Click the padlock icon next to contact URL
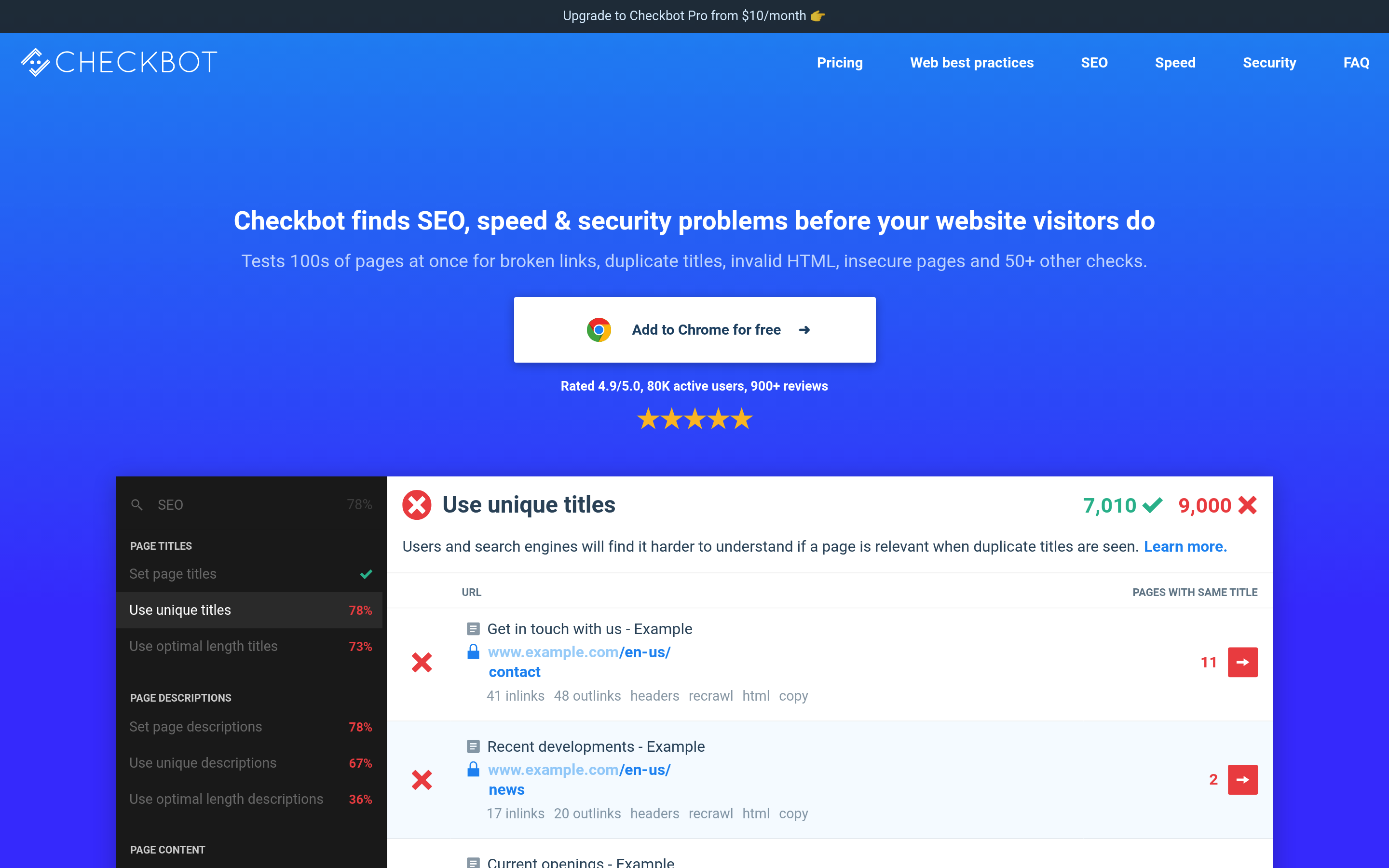 tap(473, 652)
